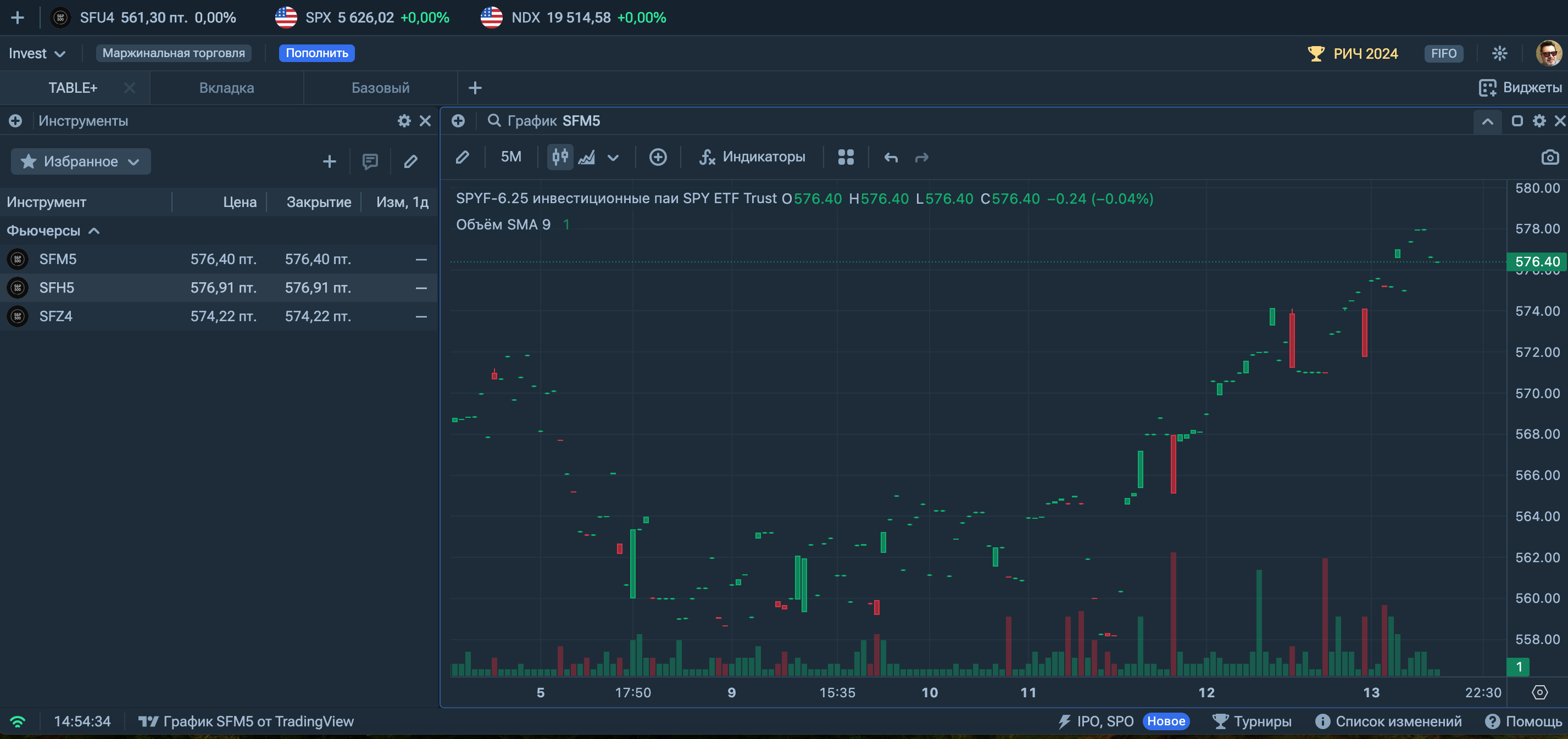The height and width of the screenshot is (739, 1568).
Task: Sort by the Цена column header
Action: pos(239,202)
